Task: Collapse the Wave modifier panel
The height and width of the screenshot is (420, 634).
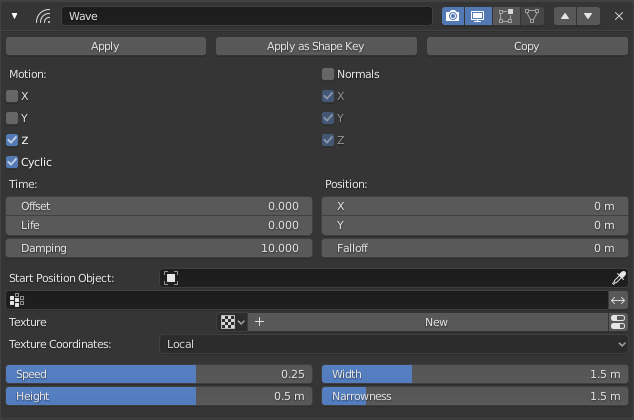Action: (x=15, y=16)
